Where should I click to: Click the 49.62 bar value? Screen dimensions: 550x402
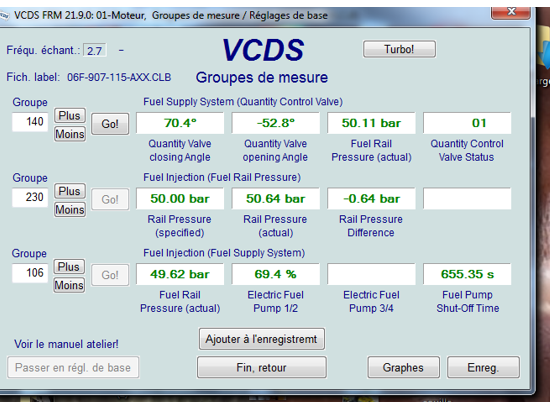coord(180,274)
